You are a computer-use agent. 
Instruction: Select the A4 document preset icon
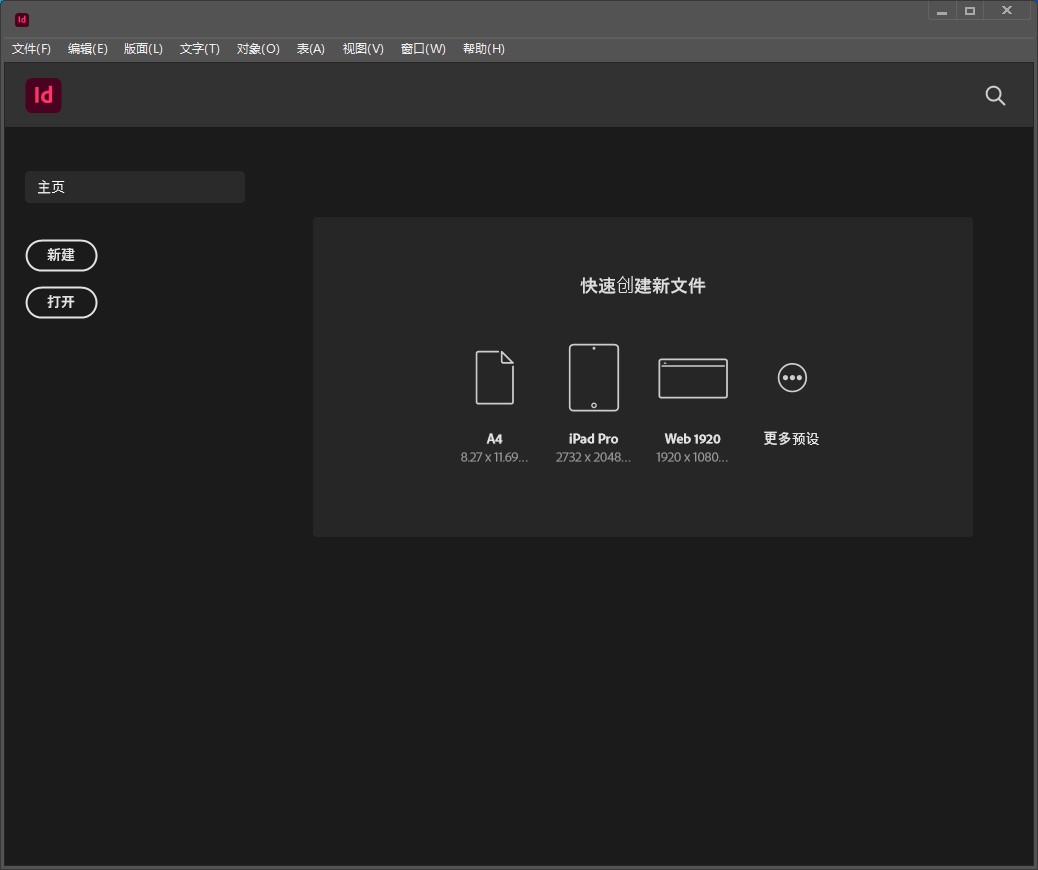click(x=494, y=378)
